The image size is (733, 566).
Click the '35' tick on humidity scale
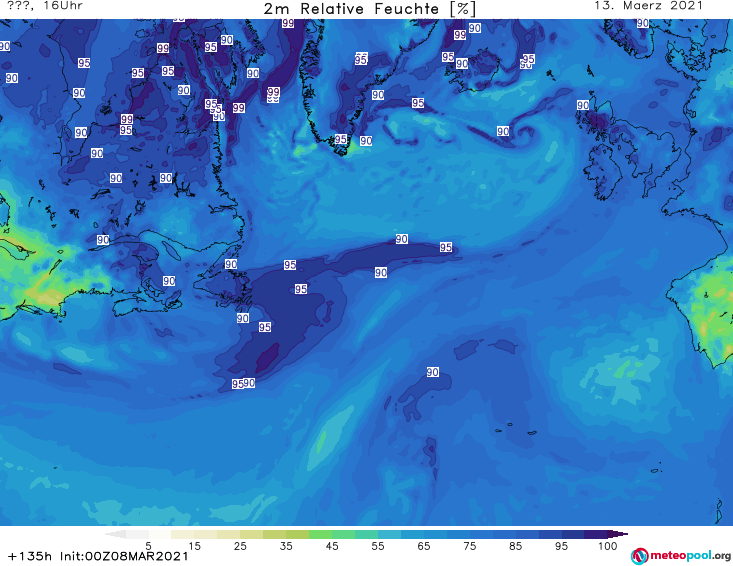click(x=286, y=546)
